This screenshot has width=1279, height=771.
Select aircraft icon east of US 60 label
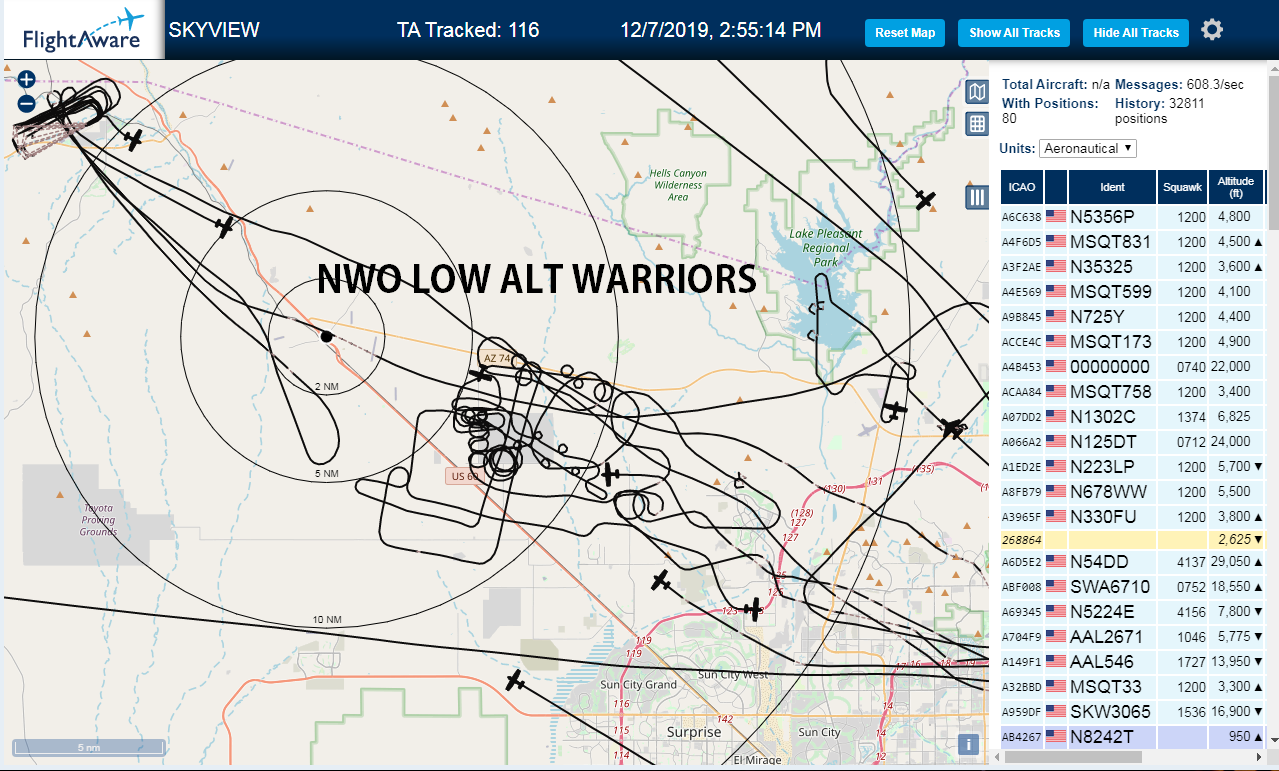[609, 475]
